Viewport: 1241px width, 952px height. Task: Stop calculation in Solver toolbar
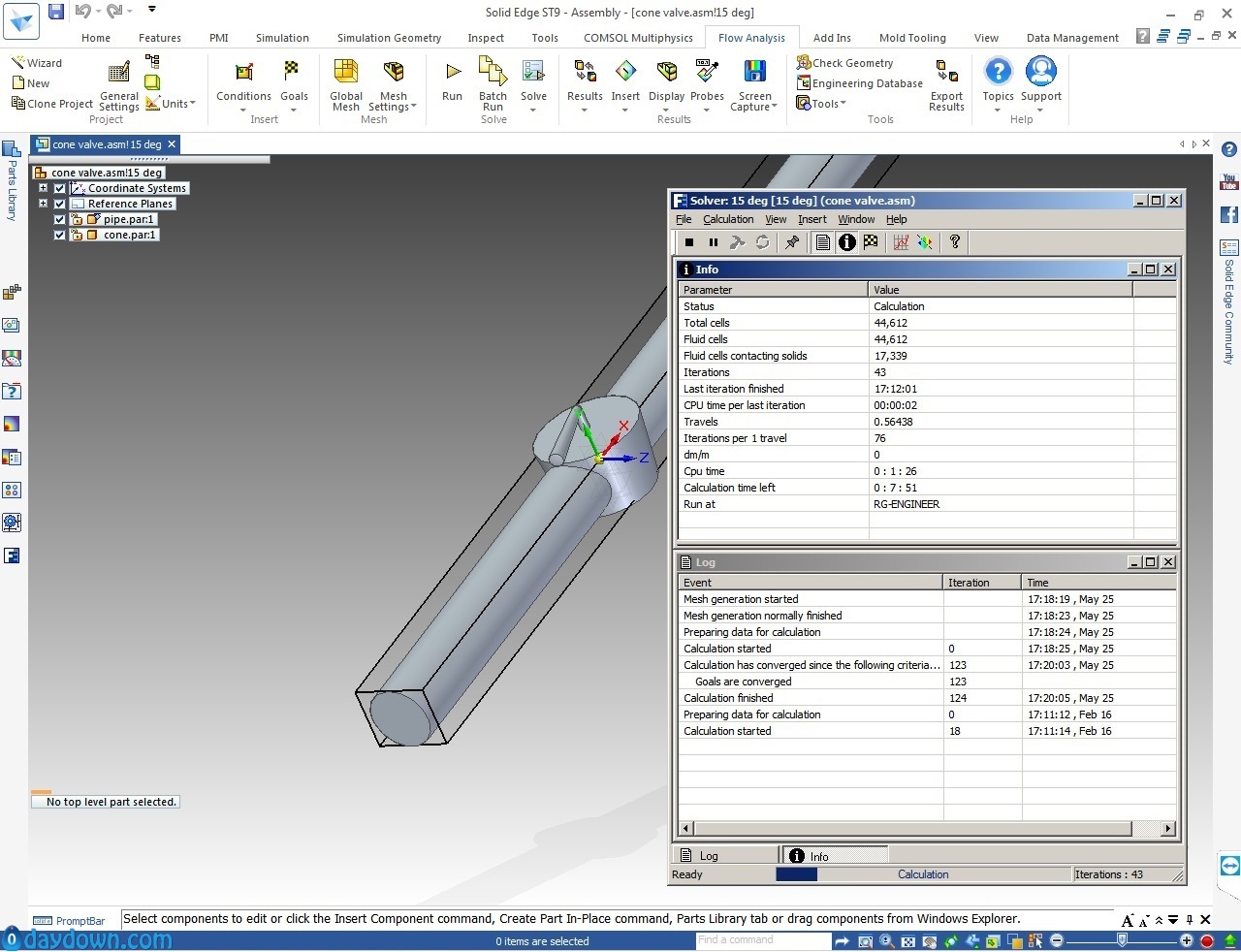[689, 242]
